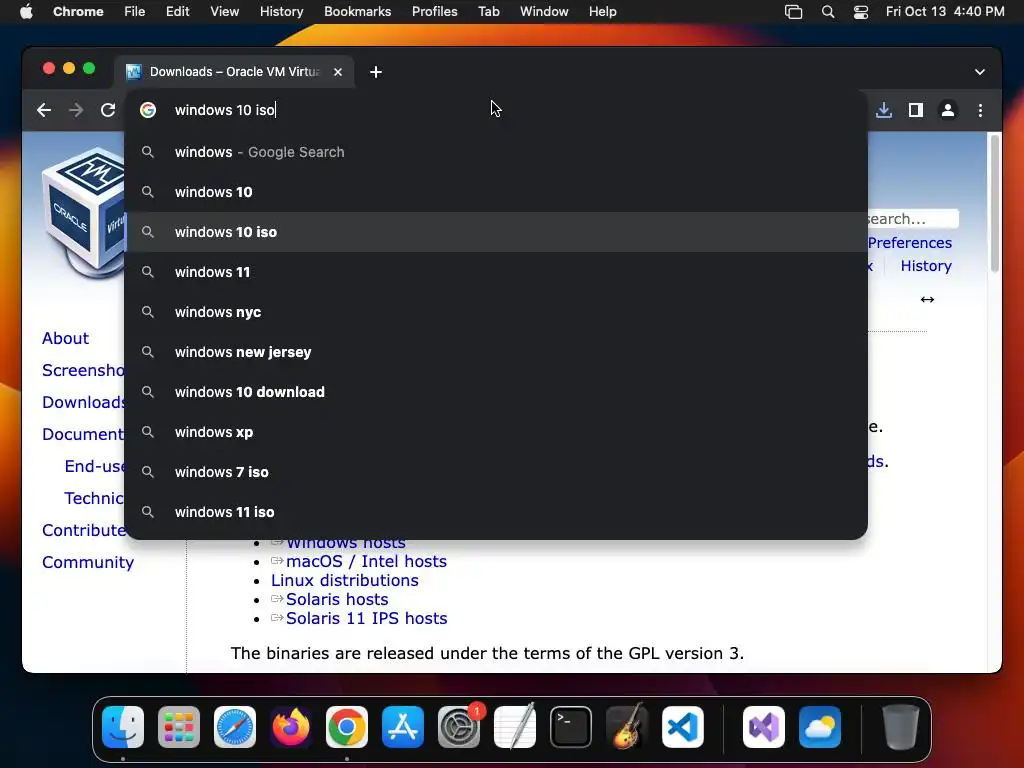Open the Window menu
The height and width of the screenshot is (768, 1024).
[544, 12]
